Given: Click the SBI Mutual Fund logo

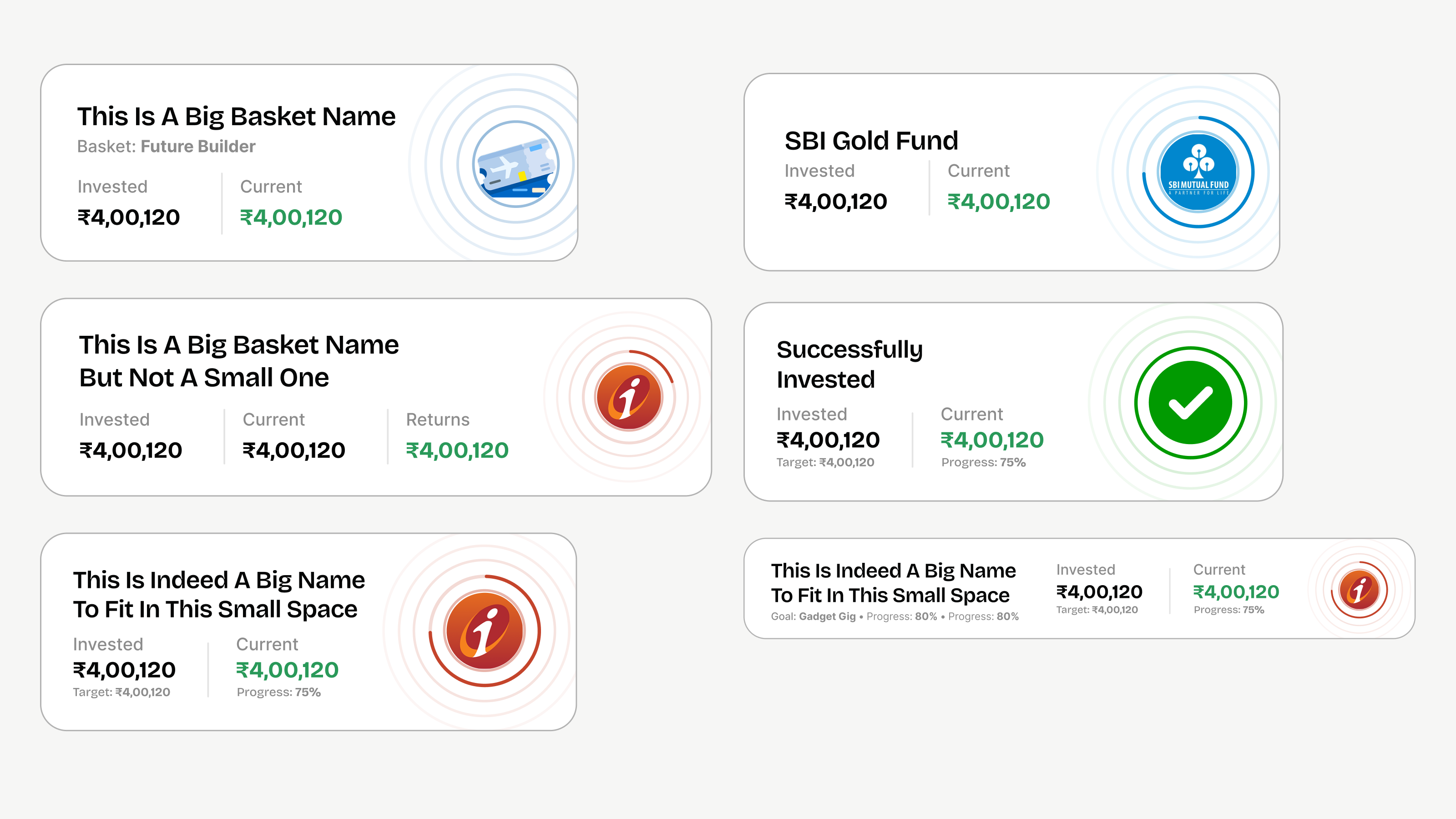Looking at the screenshot, I should point(1198,172).
